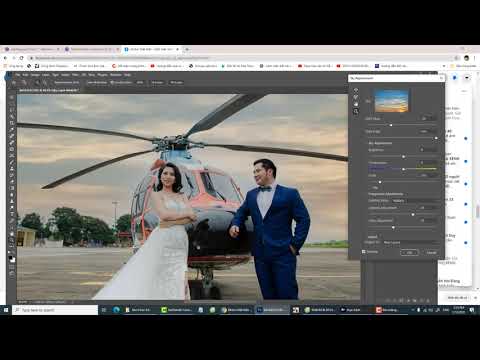Click the Shift Edge value field
Viewport: 480px width, 360px height.
click(x=427, y=118)
